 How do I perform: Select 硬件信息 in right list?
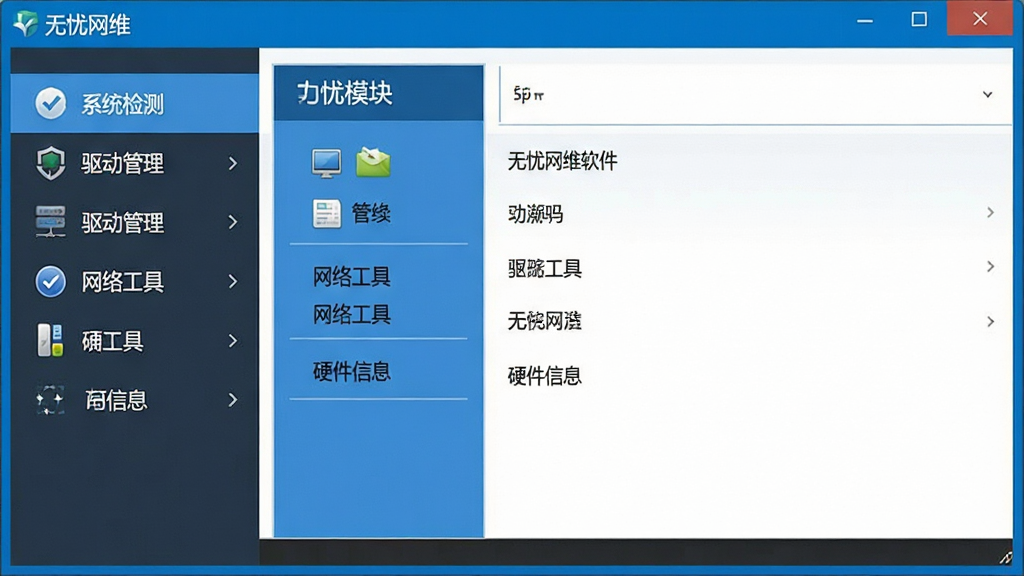[x=545, y=376]
